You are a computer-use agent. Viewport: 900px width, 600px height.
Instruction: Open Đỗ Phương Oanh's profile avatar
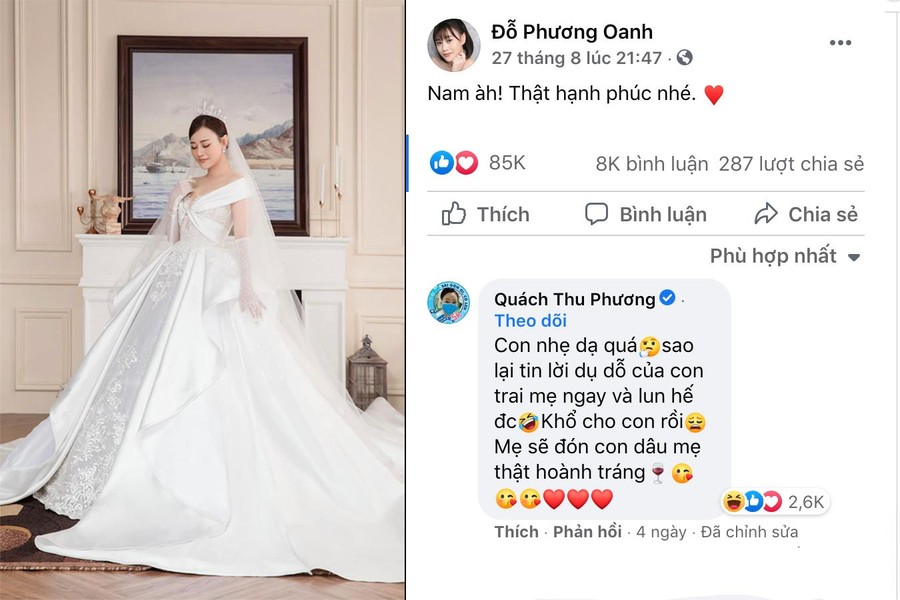453,45
